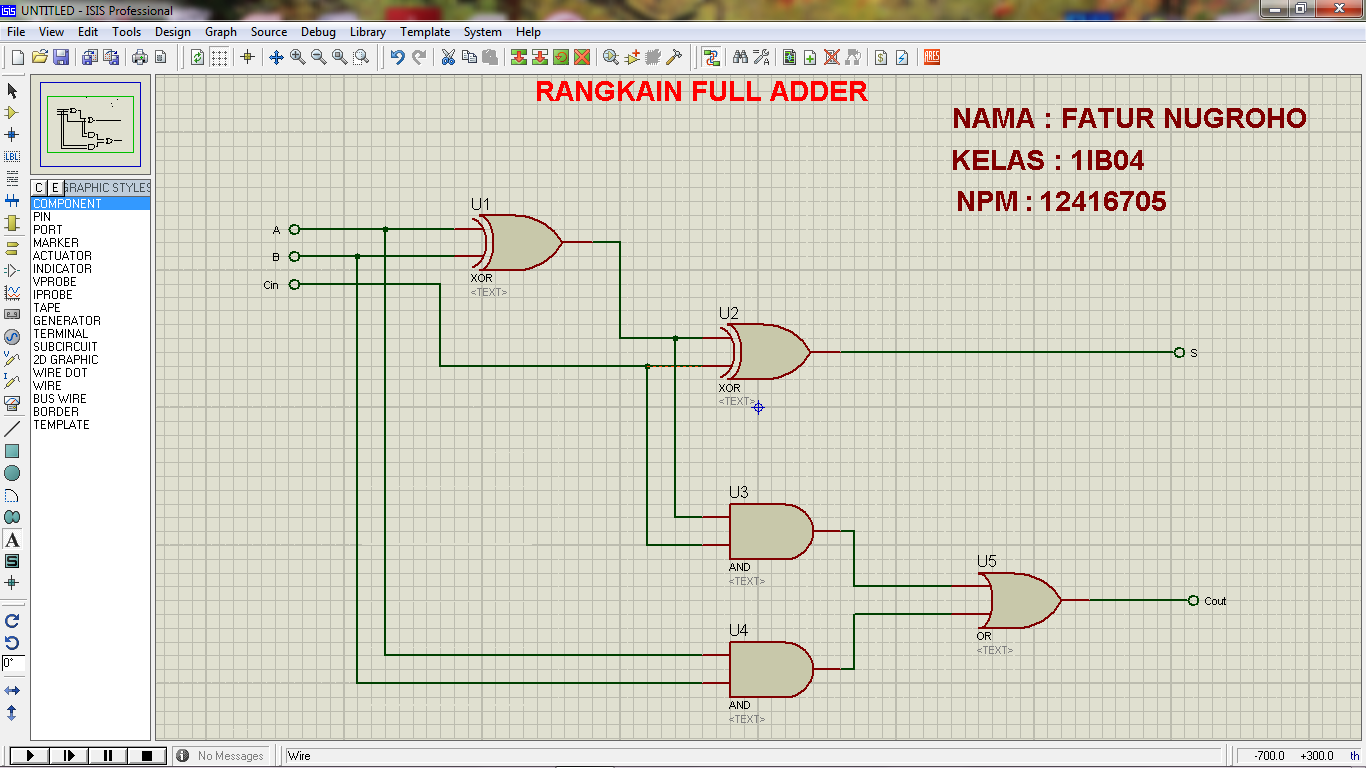
Task: Zoom out of the schematic
Action: click(x=319, y=57)
